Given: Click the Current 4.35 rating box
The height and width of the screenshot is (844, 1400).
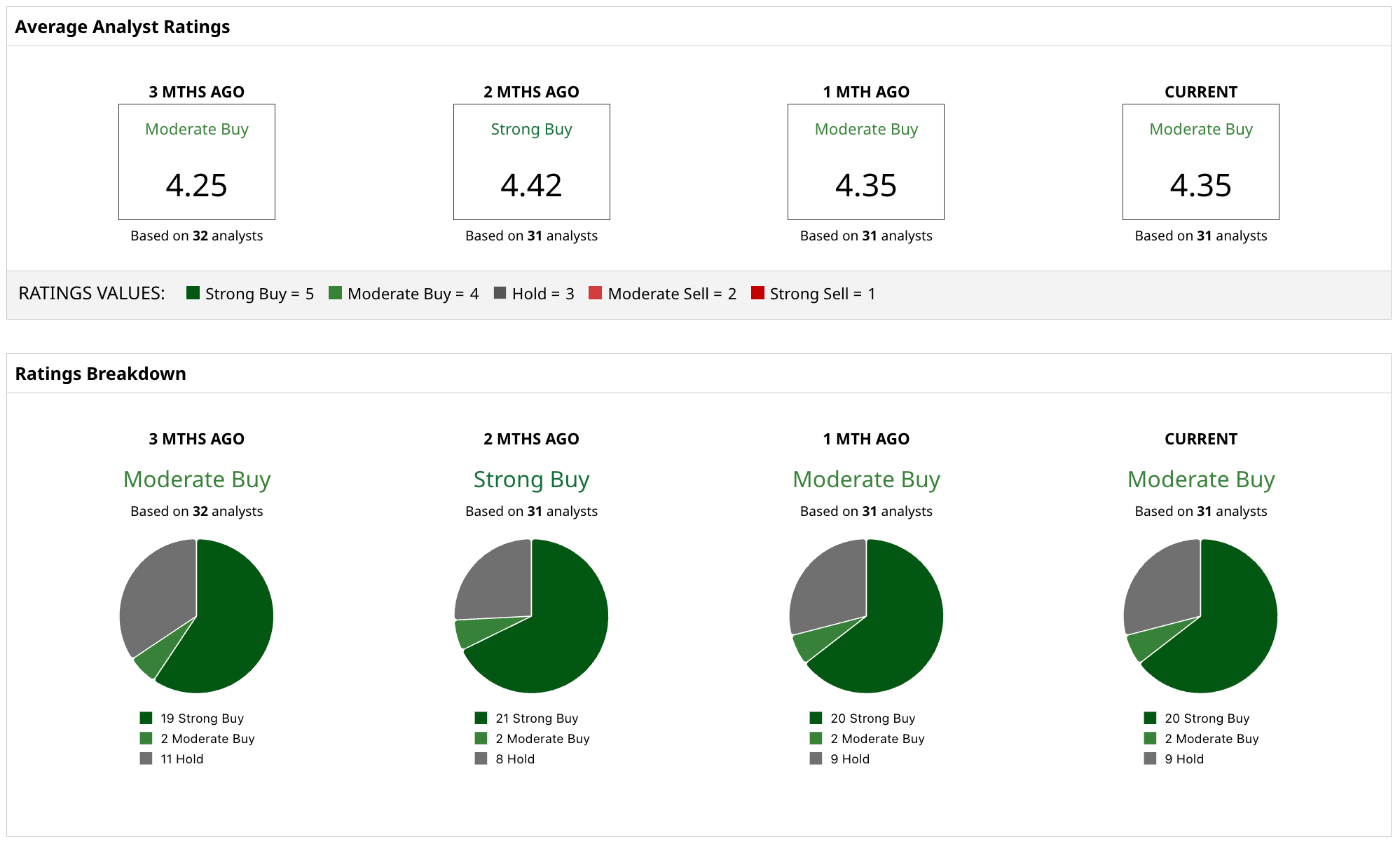Looking at the screenshot, I should [x=1201, y=162].
